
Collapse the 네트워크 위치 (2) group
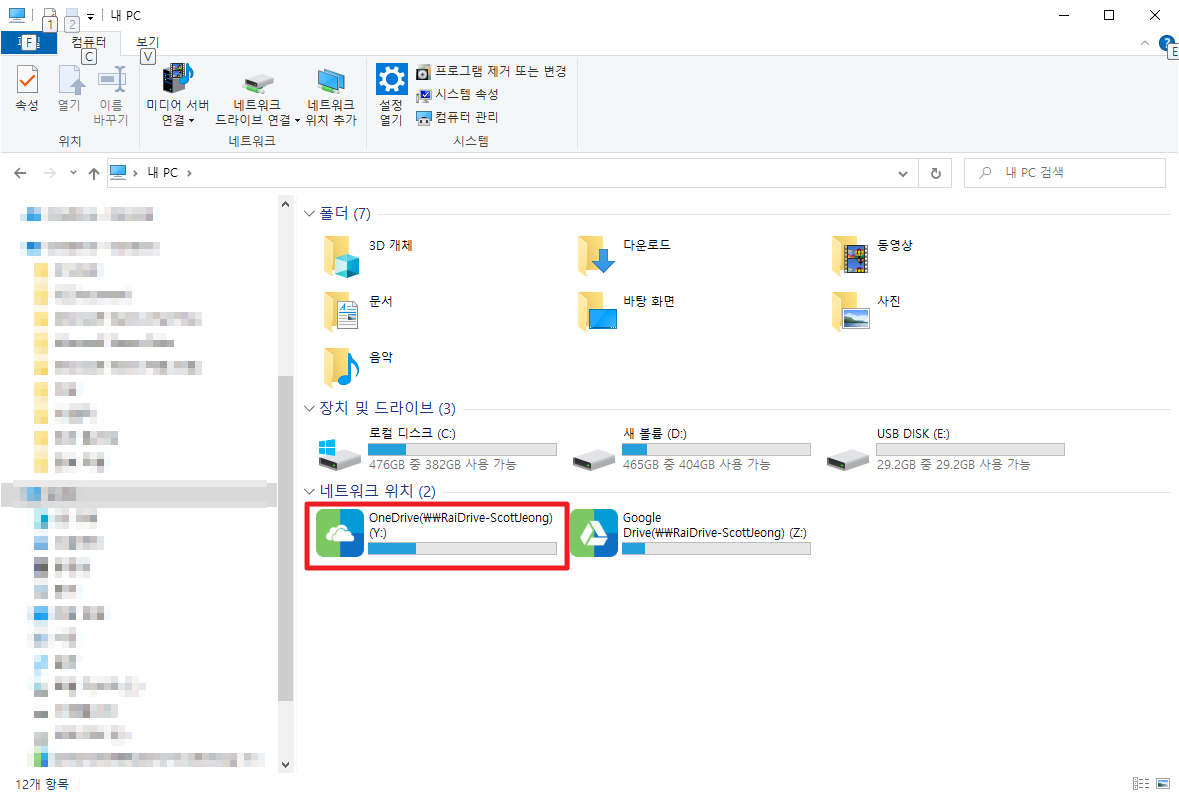pyautogui.click(x=309, y=491)
